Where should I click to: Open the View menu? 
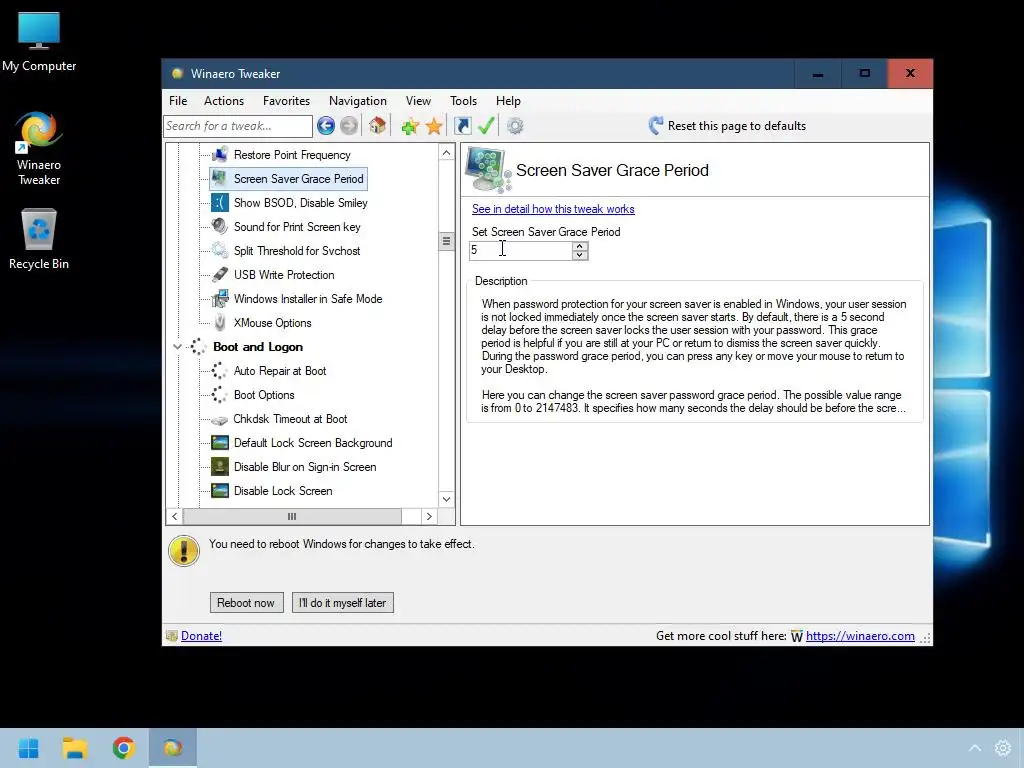tap(418, 101)
